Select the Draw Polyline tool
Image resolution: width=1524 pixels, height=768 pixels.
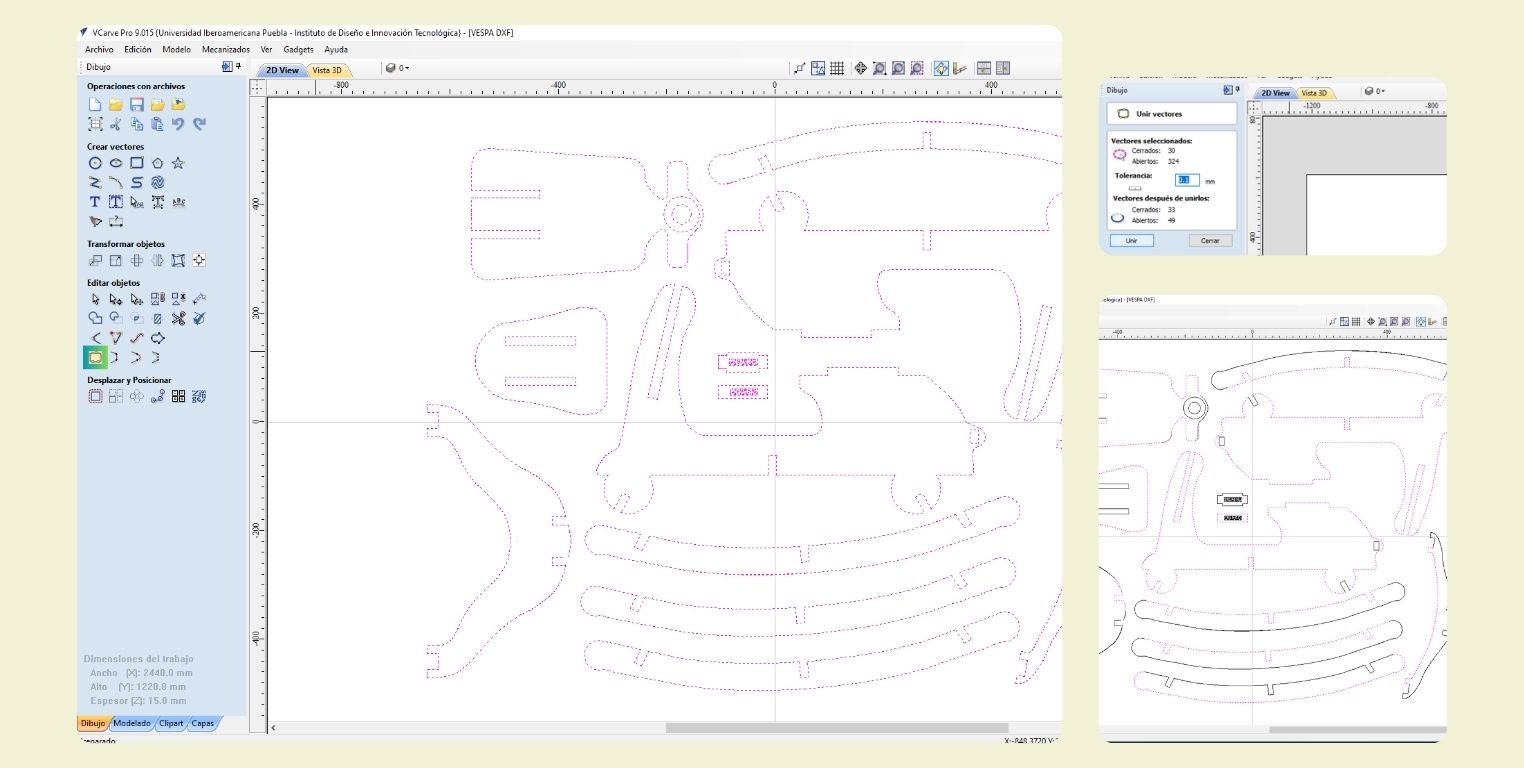(x=95, y=182)
